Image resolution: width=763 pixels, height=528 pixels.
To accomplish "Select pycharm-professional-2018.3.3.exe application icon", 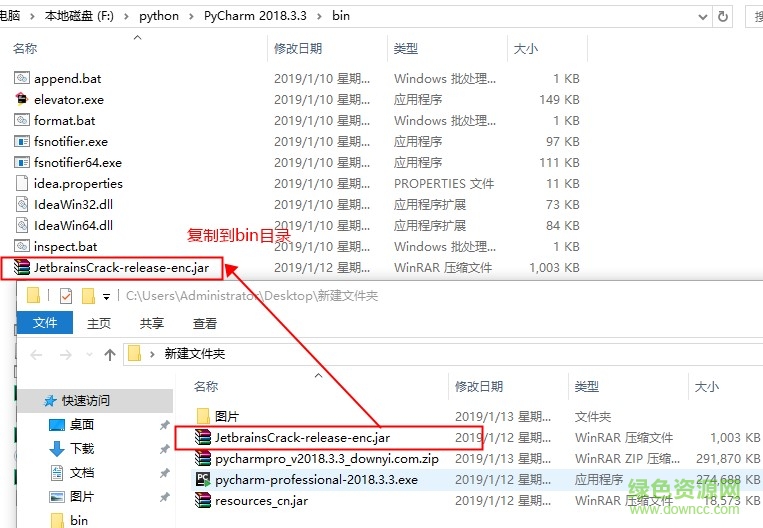I will pyautogui.click(x=203, y=479).
